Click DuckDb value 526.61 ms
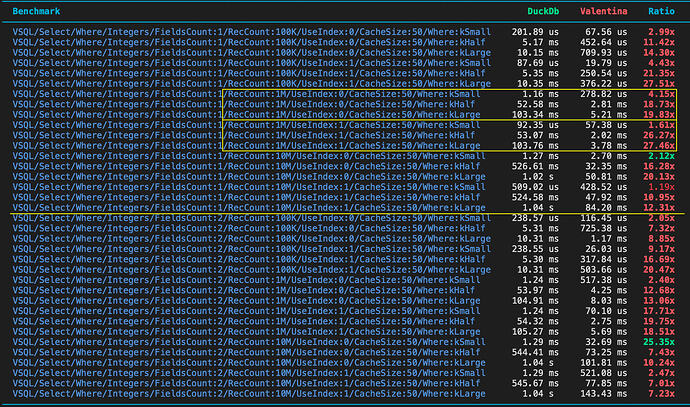 [535, 166]
